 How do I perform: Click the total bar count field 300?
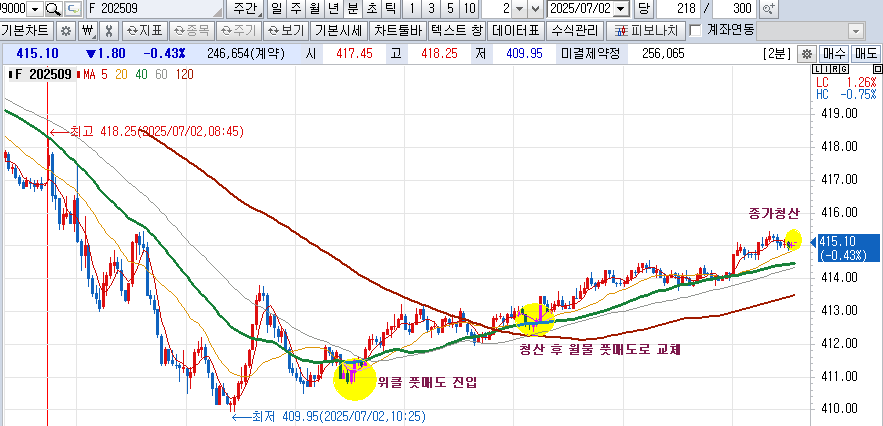[734, 8]
